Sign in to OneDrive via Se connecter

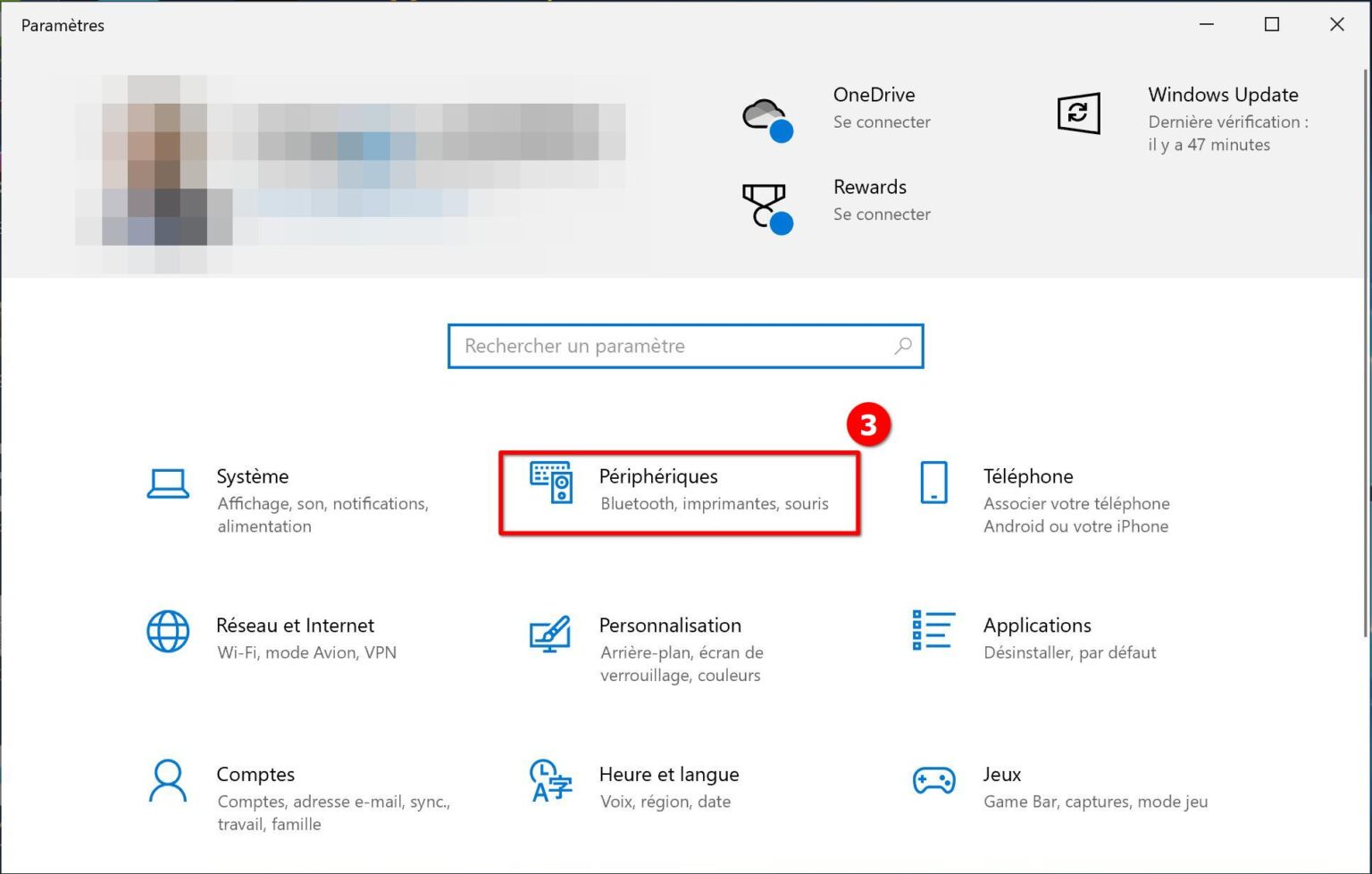pyautogui.click(x=882, y=122)
